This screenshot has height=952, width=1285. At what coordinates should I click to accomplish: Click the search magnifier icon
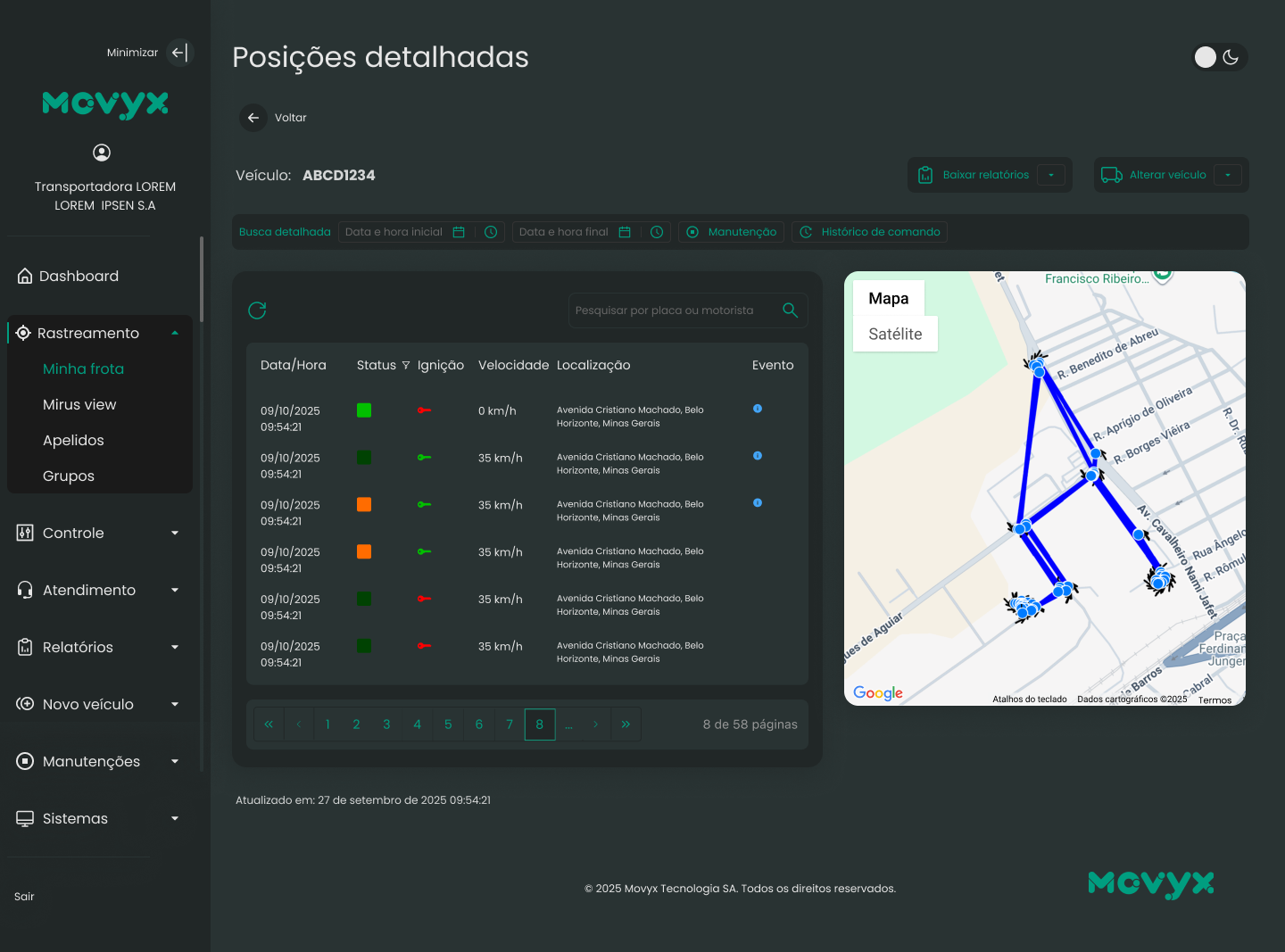click(790, 310)
